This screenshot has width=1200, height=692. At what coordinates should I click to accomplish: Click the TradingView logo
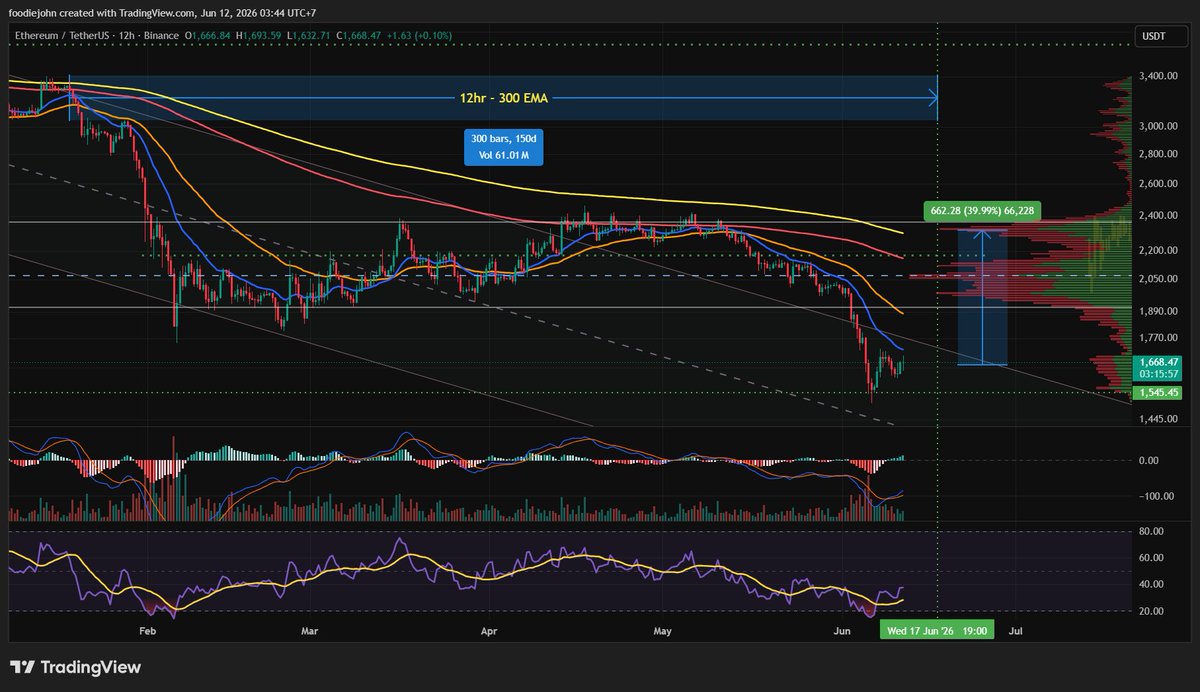76,667
